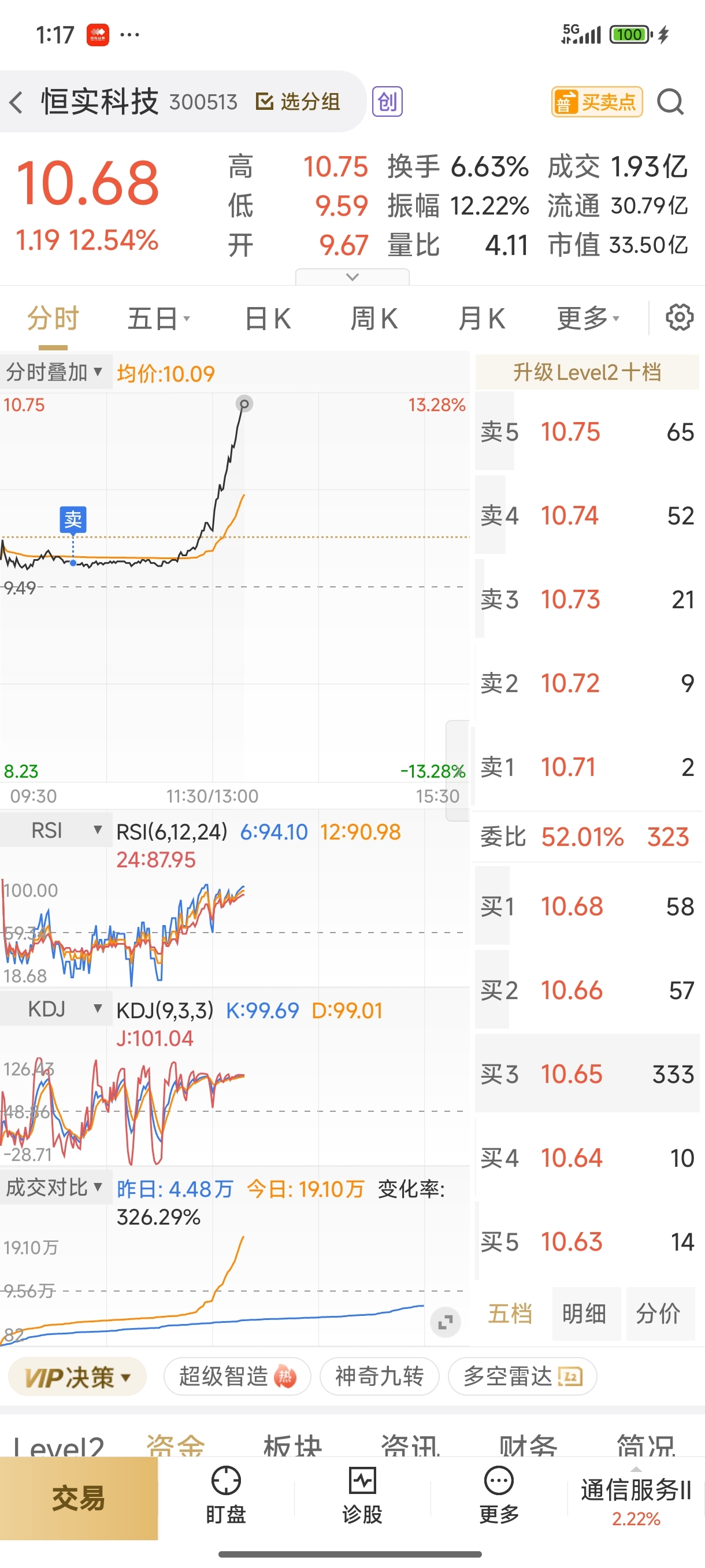Tap the fullscreen expand chart icon
The image size is (705, 1568).
tap(446, 1323)
